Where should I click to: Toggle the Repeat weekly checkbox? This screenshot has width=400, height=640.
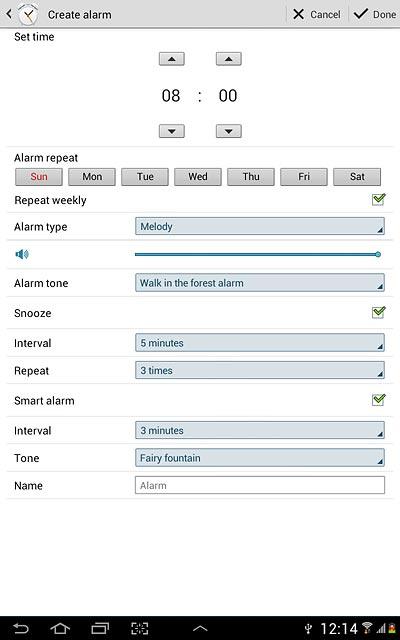378,200
